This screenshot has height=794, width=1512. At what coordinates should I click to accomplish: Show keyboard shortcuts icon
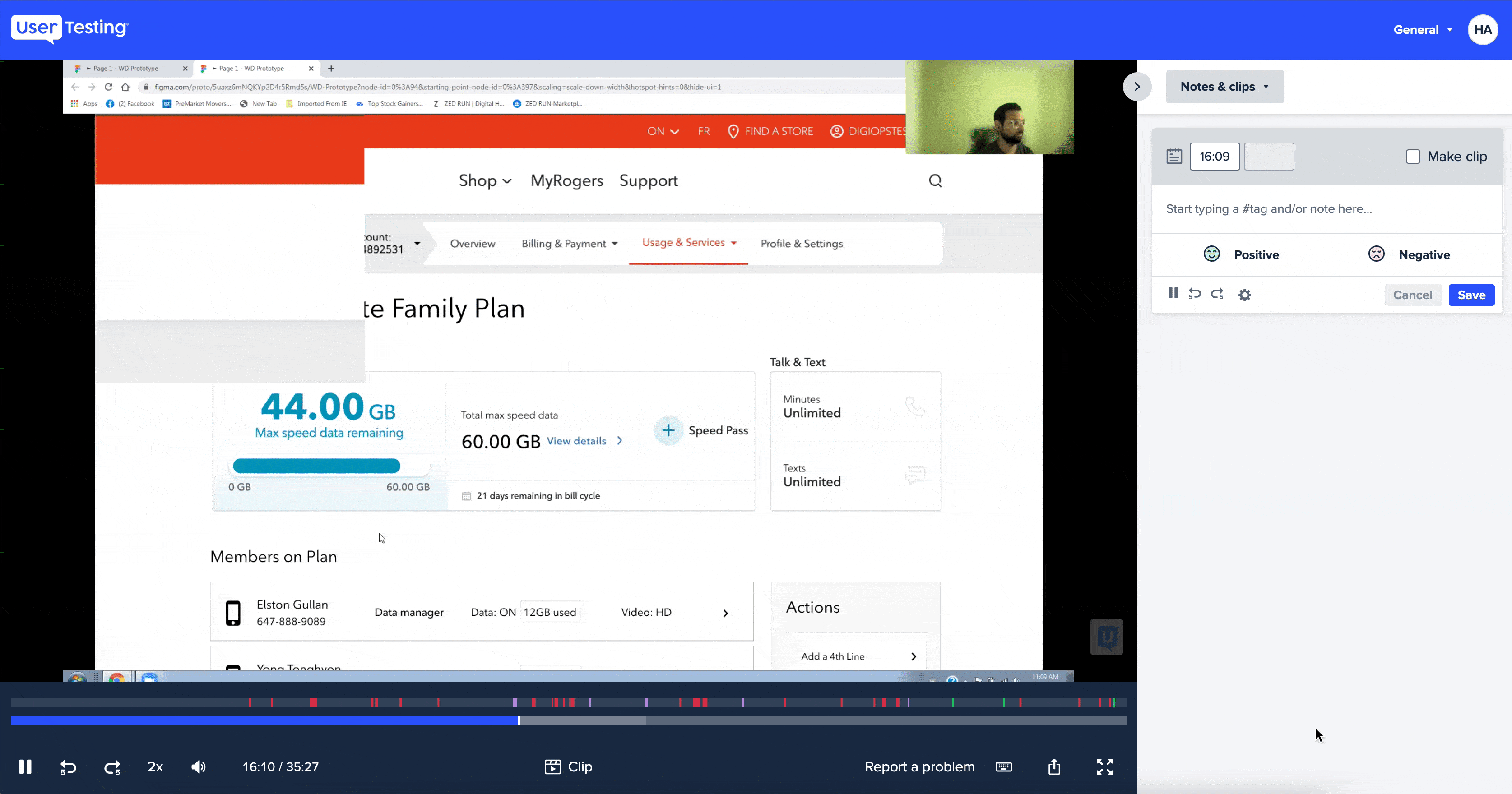pos(1004,766)
